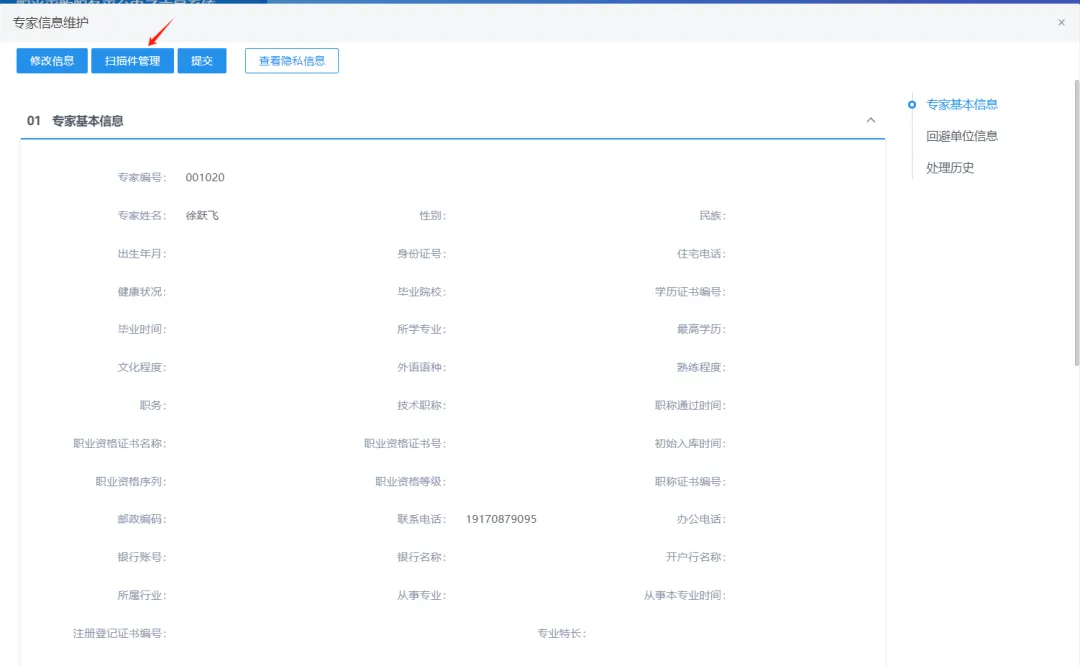Open 处理历史 in the side navigation

[950, 168]
